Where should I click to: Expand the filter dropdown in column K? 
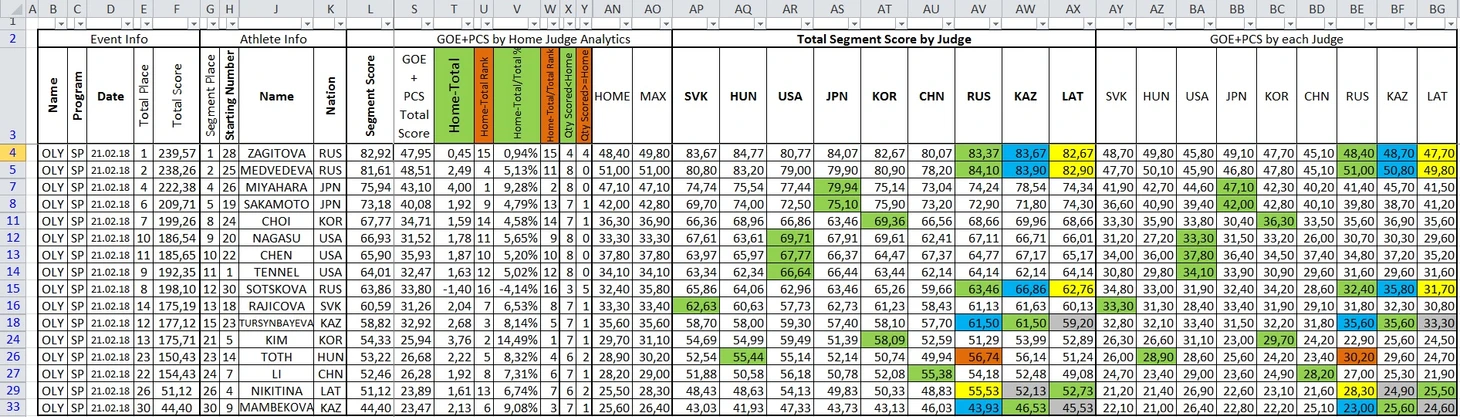339,23
